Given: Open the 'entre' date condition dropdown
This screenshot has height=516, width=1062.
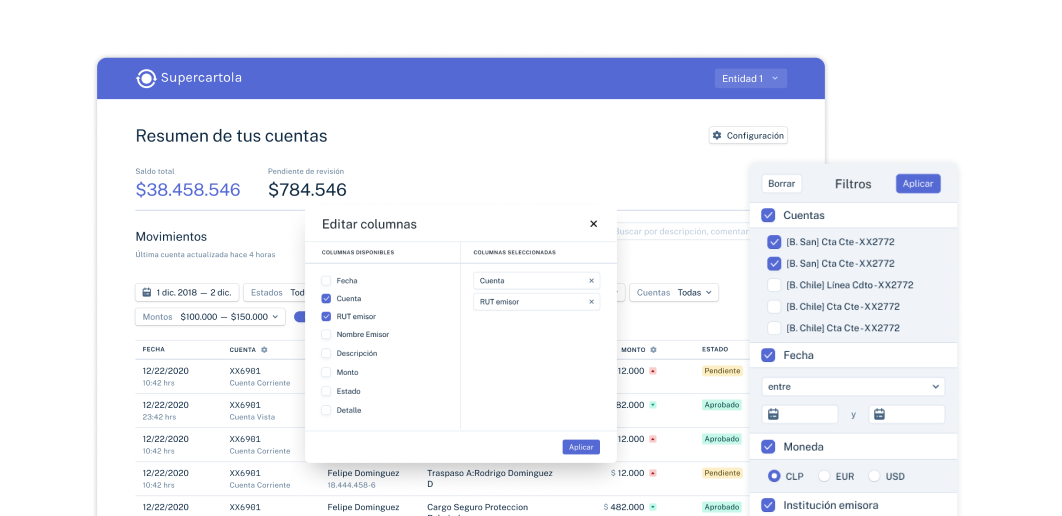Looking at the screenshot, I should click(853, 387).
